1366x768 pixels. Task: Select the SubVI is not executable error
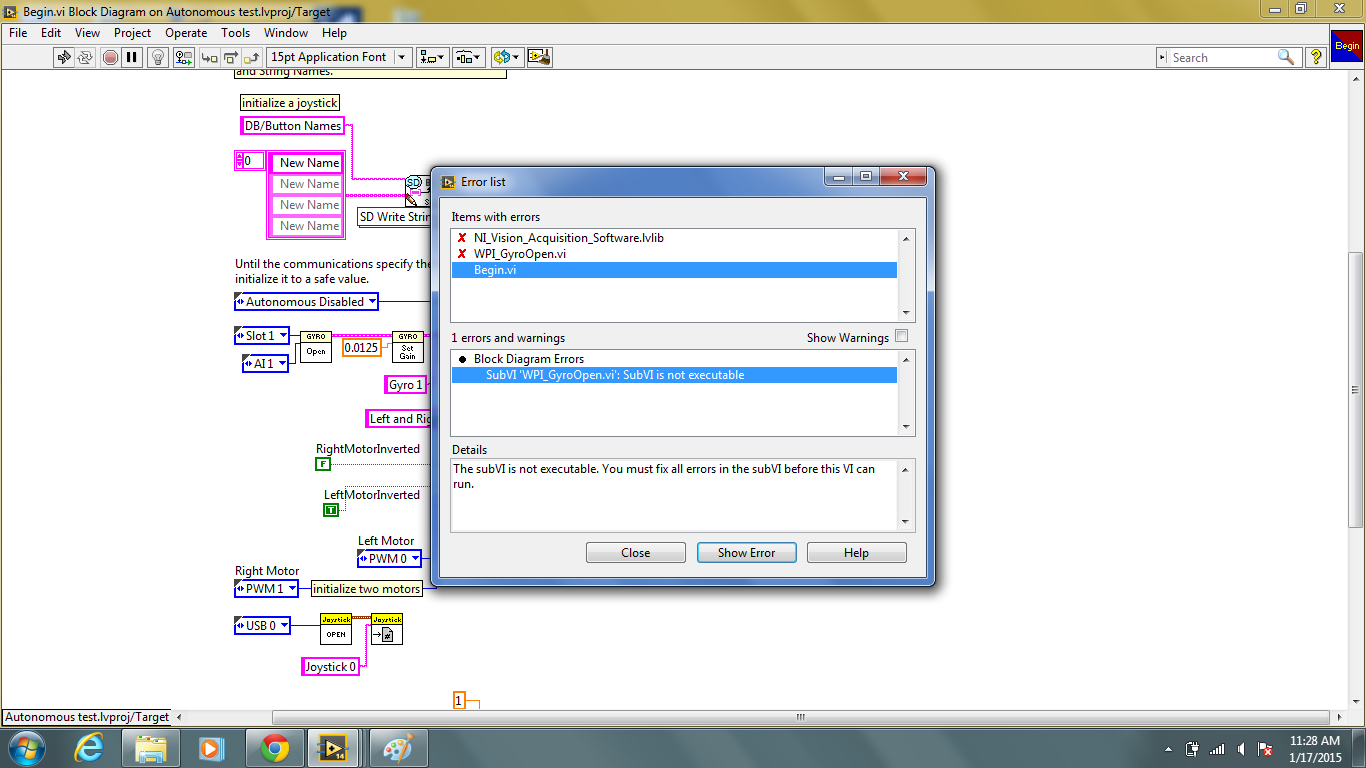point(674,375)
